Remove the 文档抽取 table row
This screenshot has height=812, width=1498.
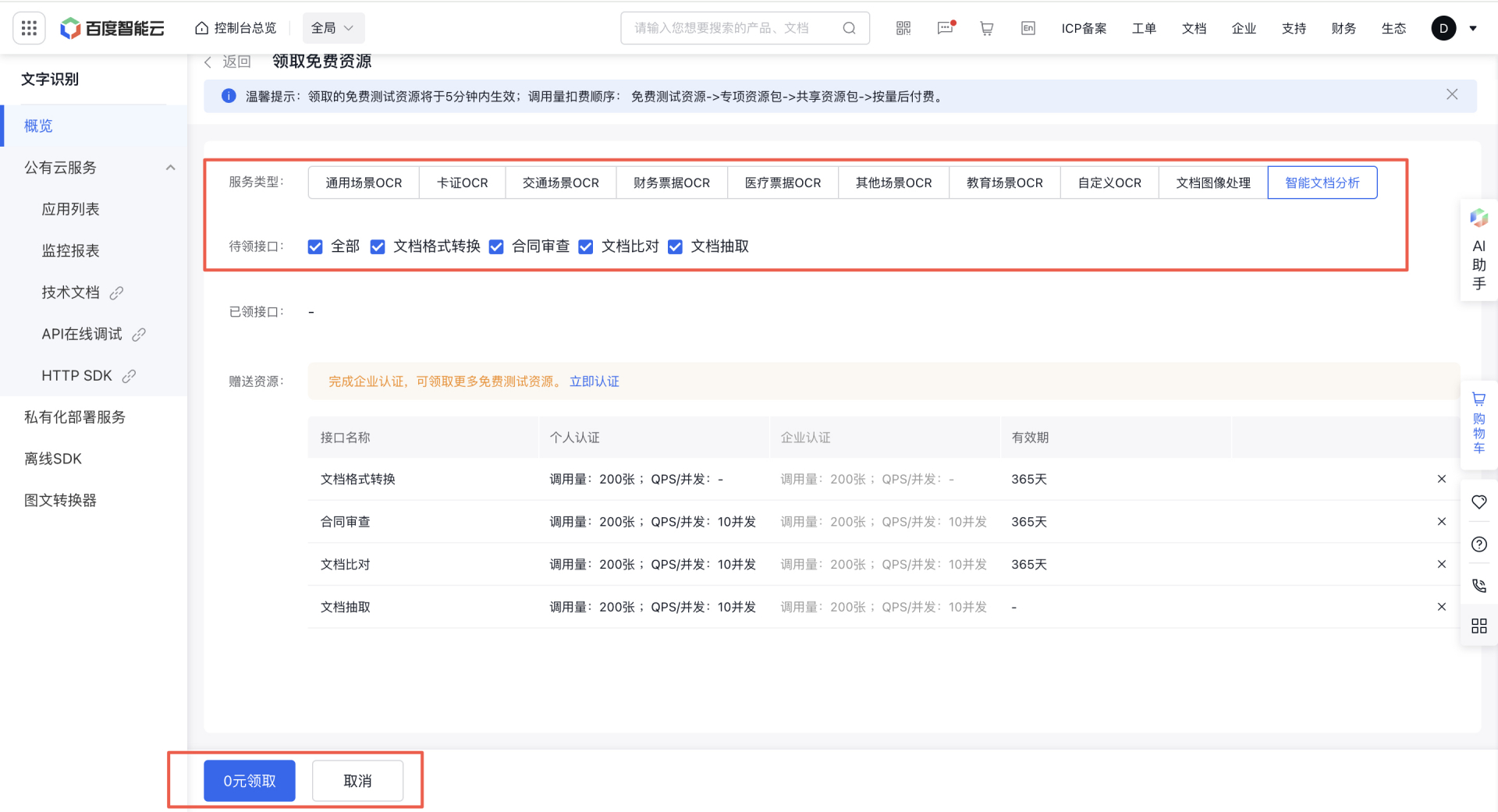pos(1442,607)
